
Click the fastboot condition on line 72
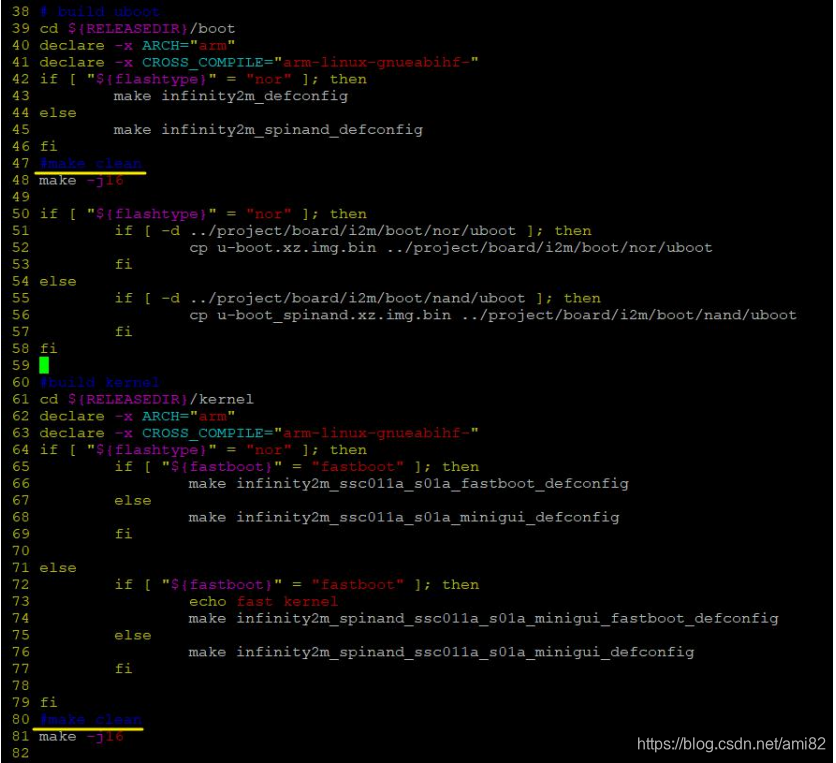297,584
